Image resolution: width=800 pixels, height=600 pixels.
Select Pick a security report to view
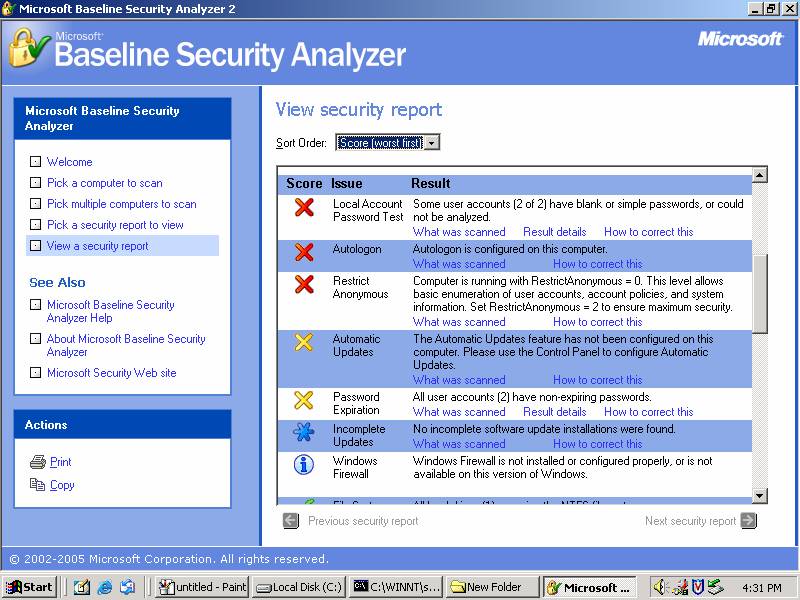pos(115,225)
